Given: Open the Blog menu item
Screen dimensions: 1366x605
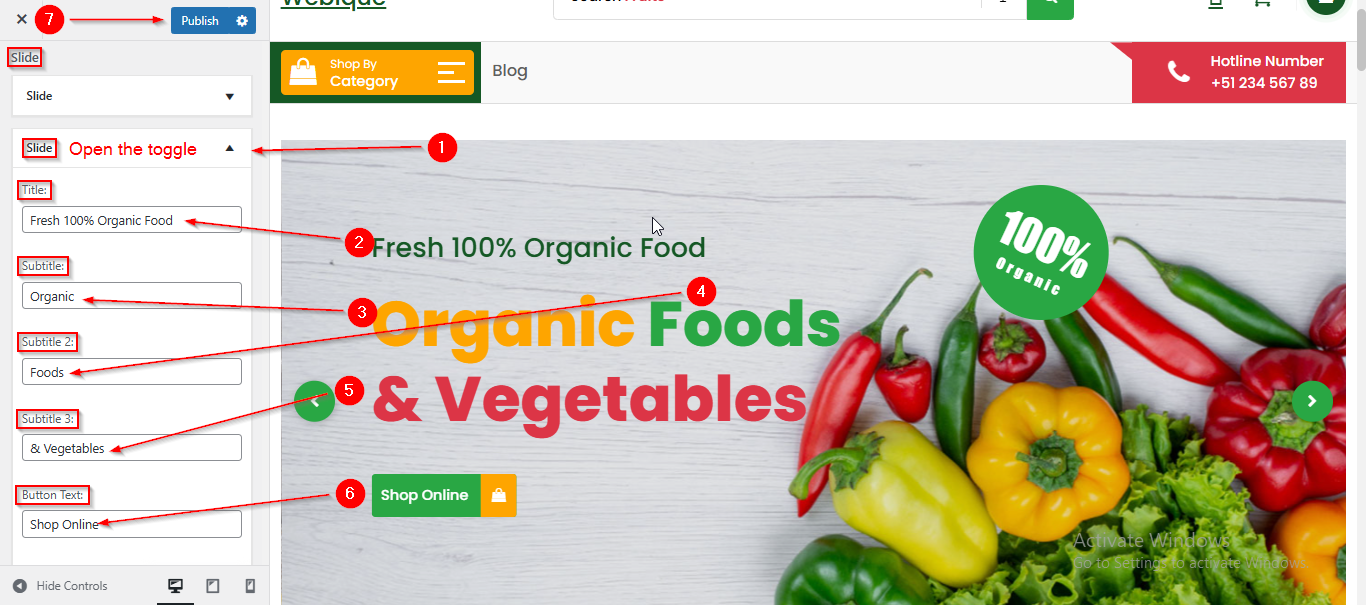Looking at the screenshot, I should click(x=510, y=71).
